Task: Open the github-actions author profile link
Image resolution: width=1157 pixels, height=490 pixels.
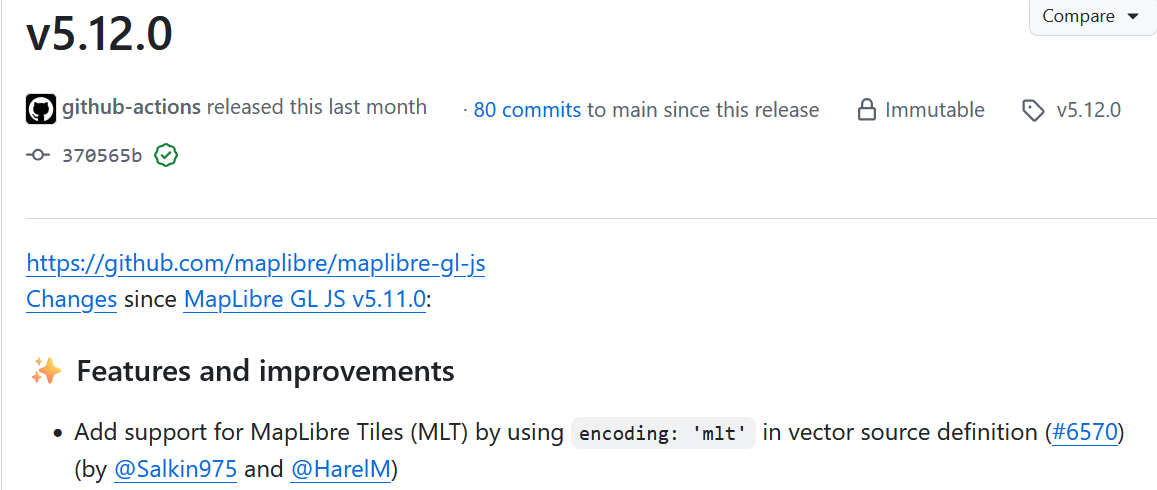Action: tap(131, 107)
